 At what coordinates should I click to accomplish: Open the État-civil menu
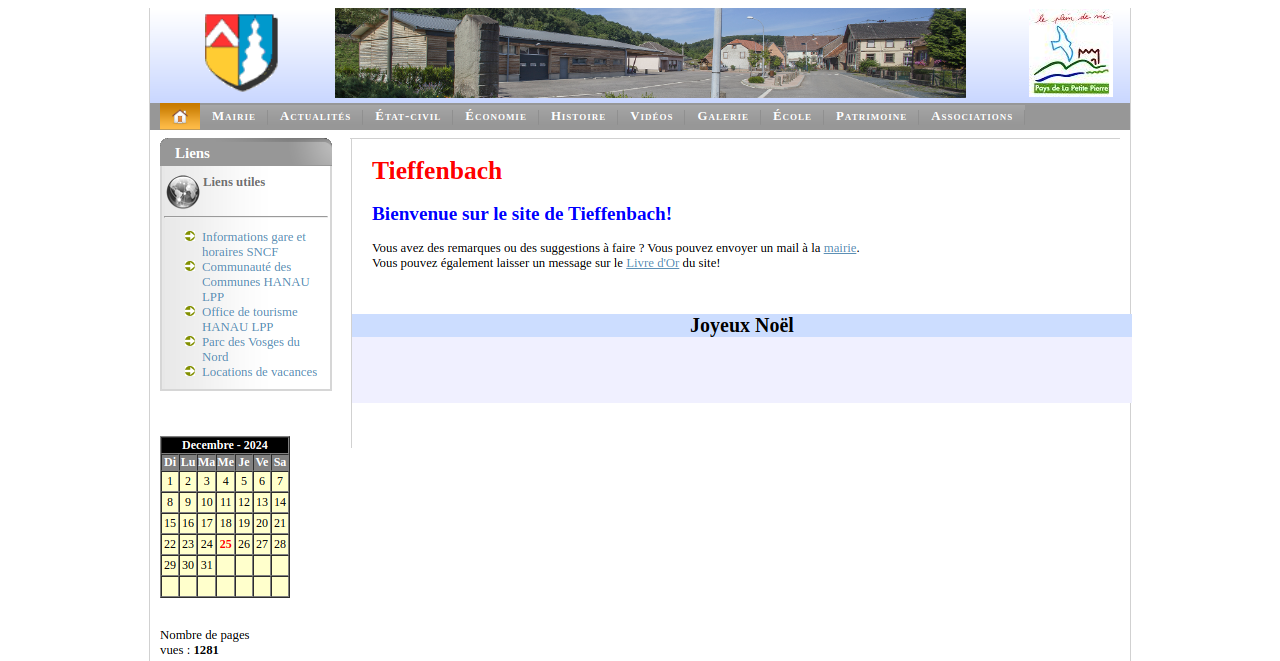408,116
